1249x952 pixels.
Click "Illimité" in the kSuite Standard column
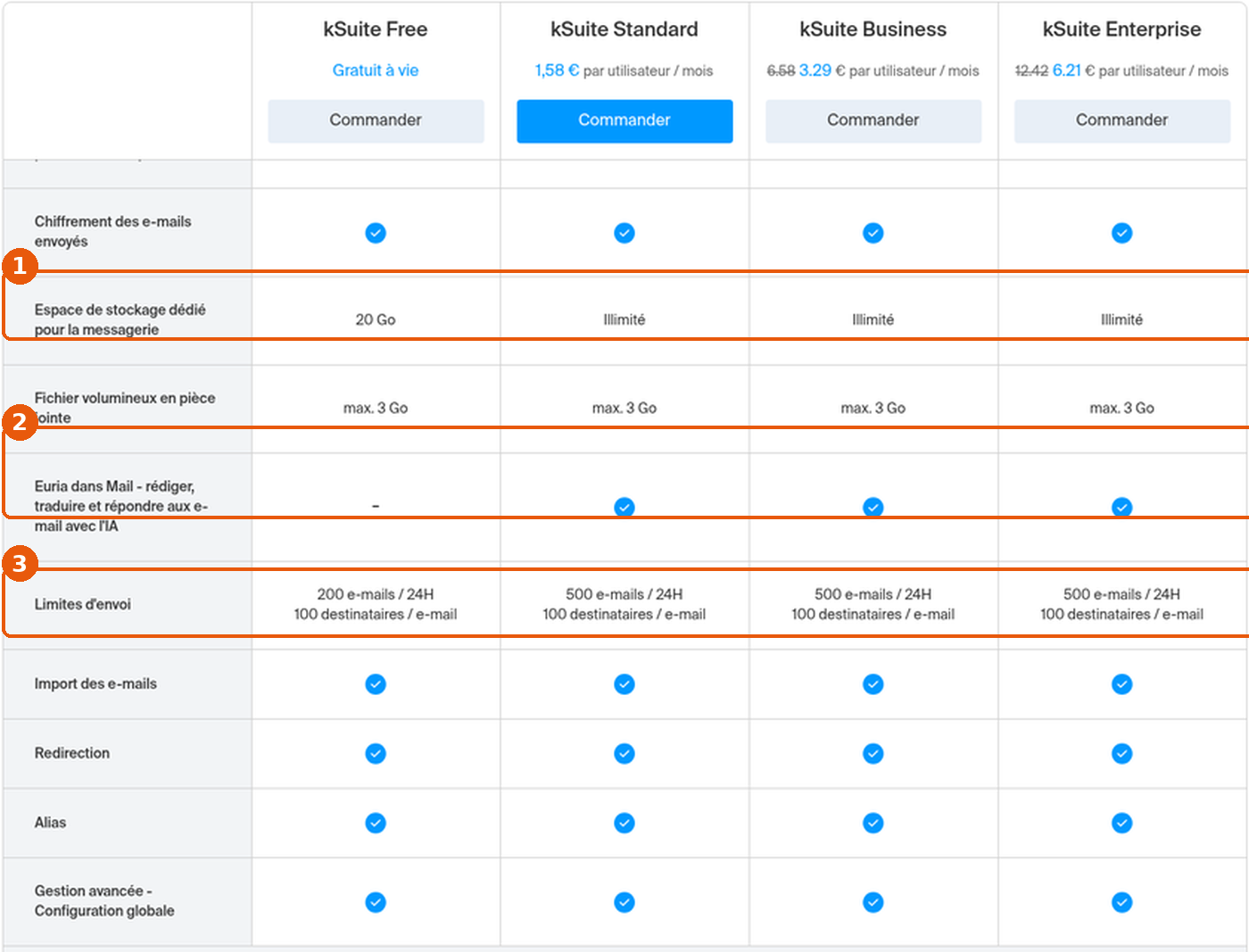[x=624, y=319]
